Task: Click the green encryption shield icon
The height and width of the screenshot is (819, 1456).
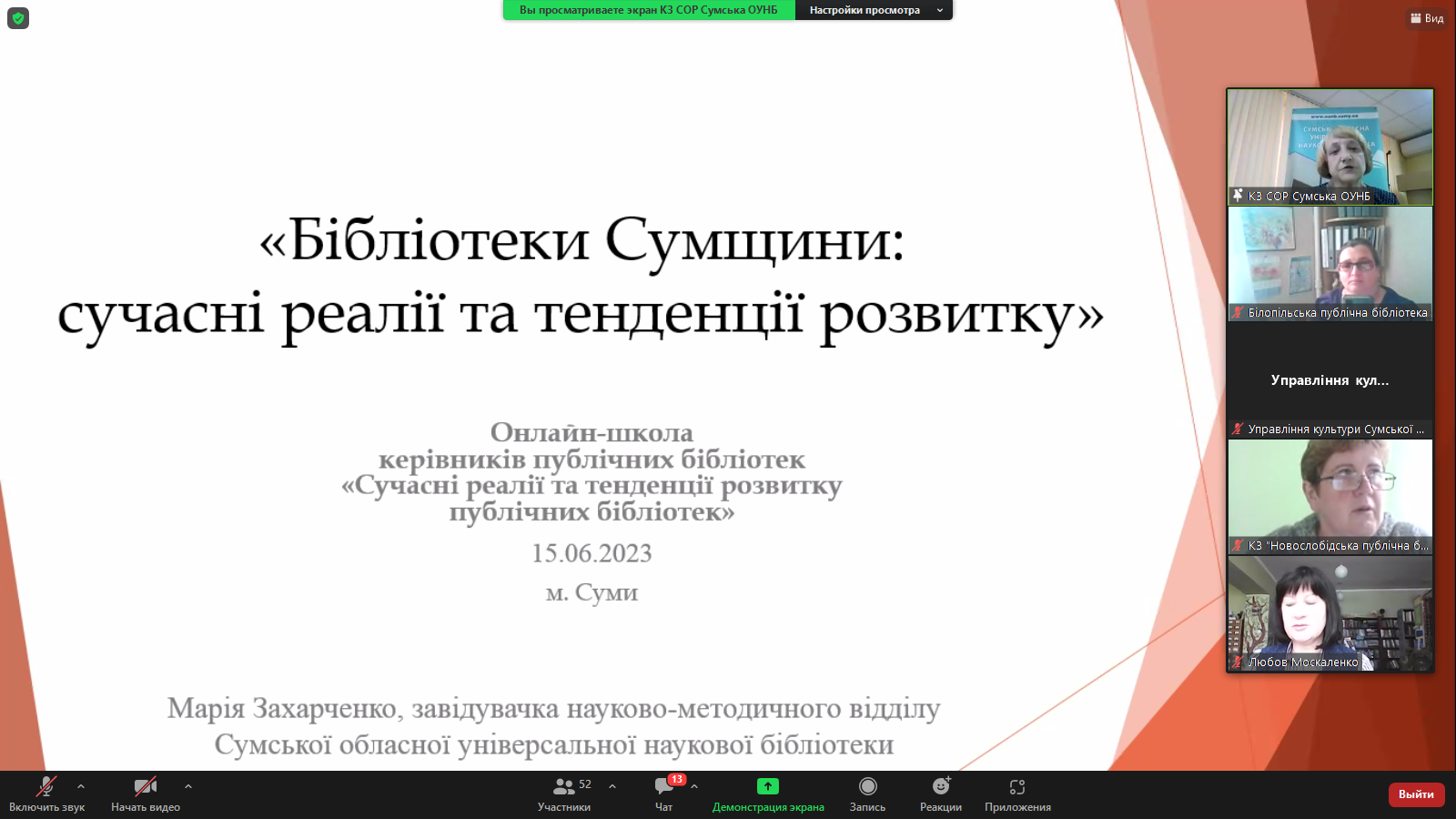Action: (18, 18)
